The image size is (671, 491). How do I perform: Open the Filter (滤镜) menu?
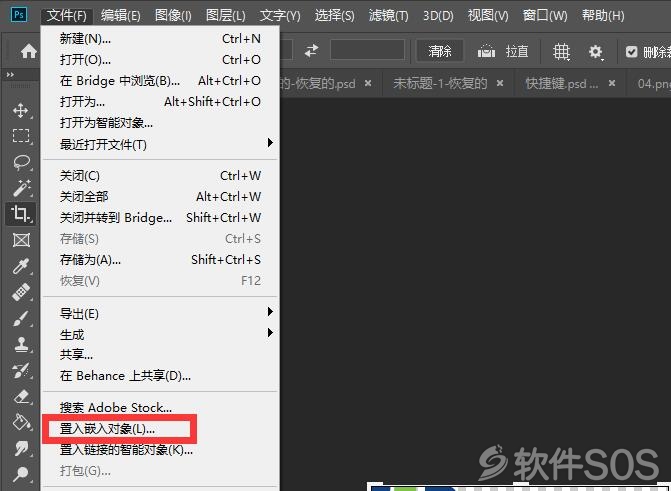388,15
